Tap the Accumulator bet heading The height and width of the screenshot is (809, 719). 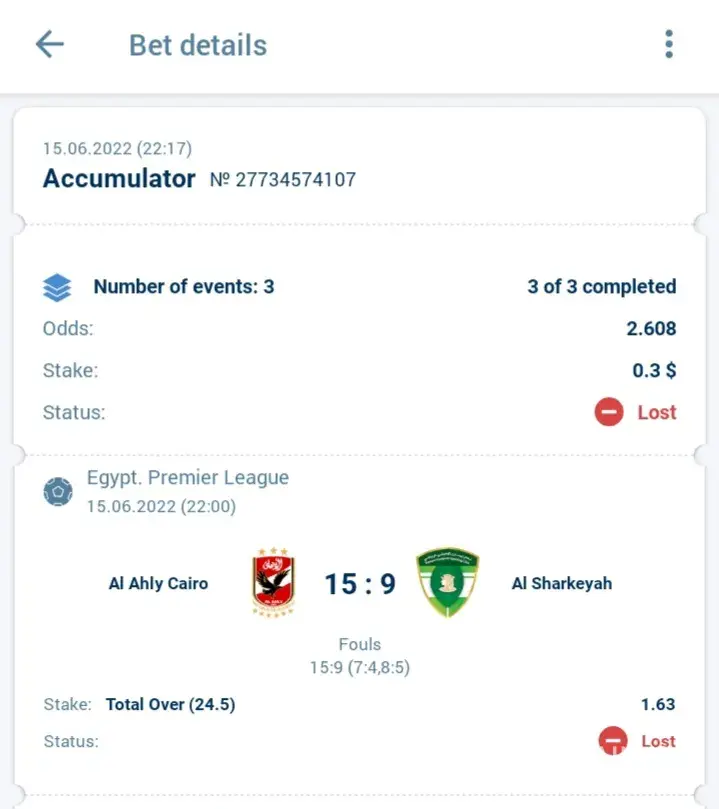pyautogui.click(x=119, y=179)
